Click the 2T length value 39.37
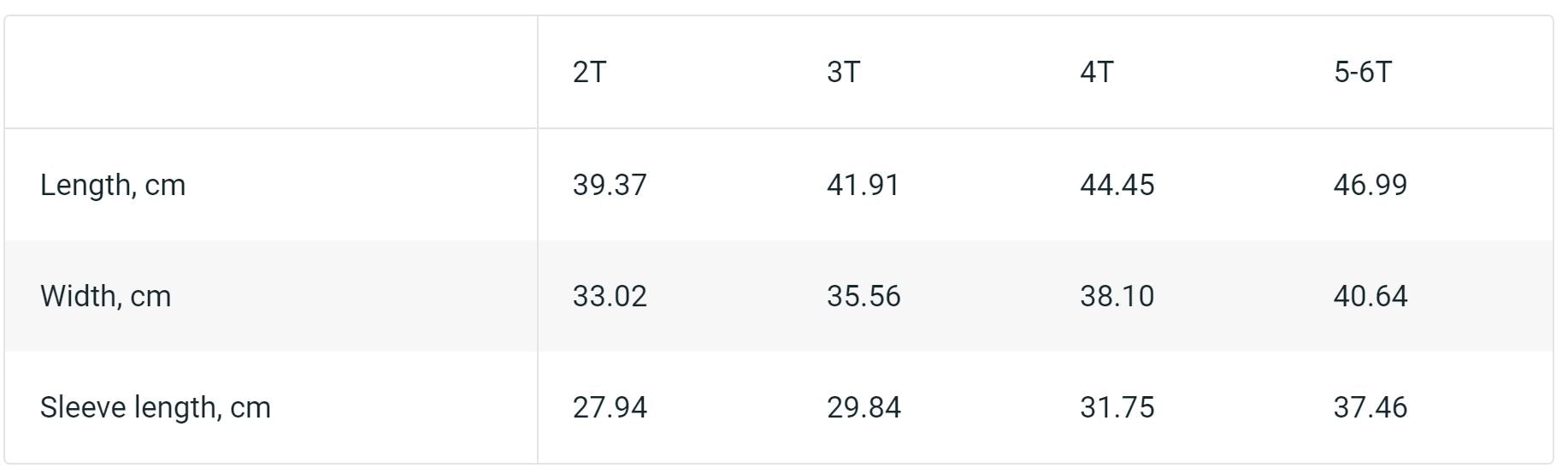The height and width of the screenshot is (474, 1568). tap(610, 185)
